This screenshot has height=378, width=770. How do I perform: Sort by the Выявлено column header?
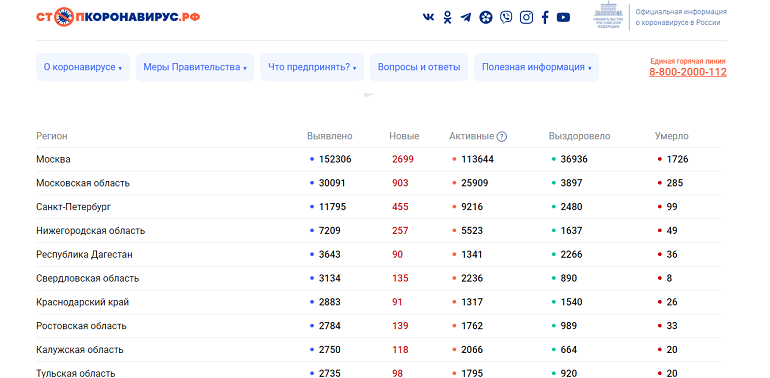tap(330, 136)
